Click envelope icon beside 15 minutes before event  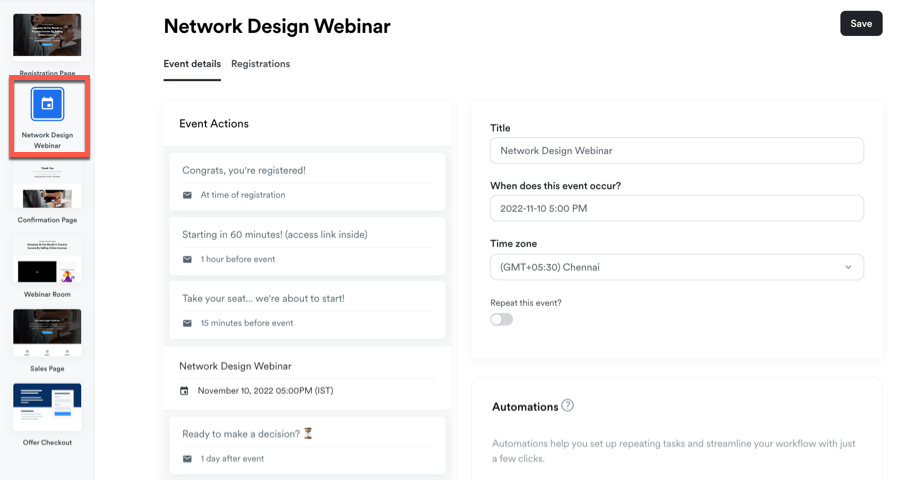[x=187, y=323]
